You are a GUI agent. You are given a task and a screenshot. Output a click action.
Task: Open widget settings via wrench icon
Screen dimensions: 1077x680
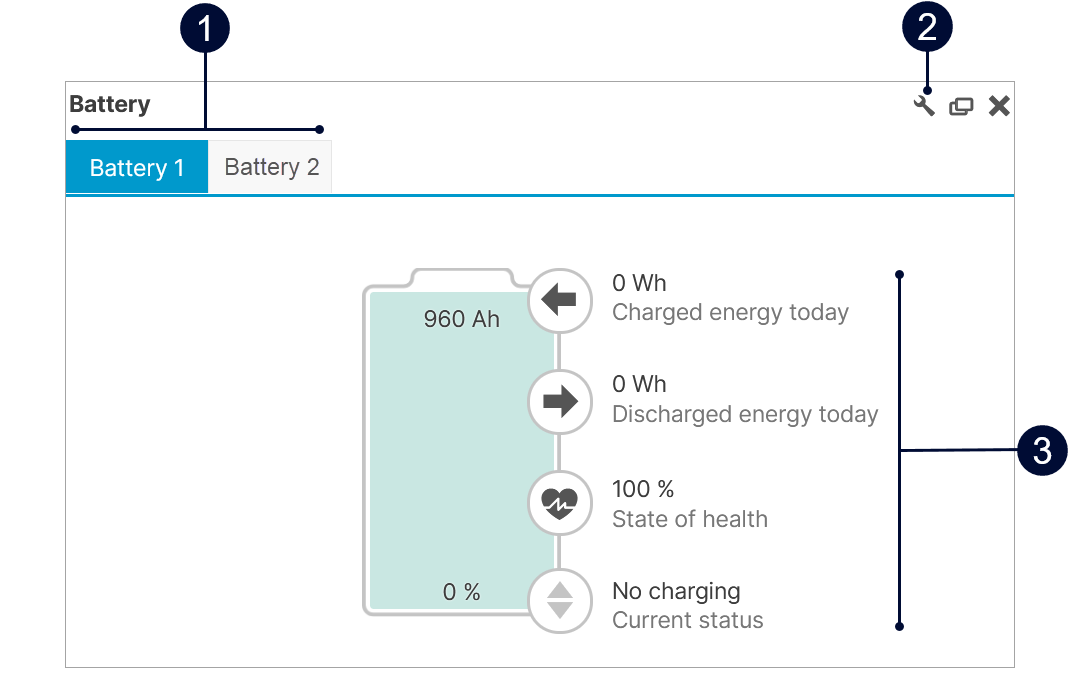(x=924, y=105)
